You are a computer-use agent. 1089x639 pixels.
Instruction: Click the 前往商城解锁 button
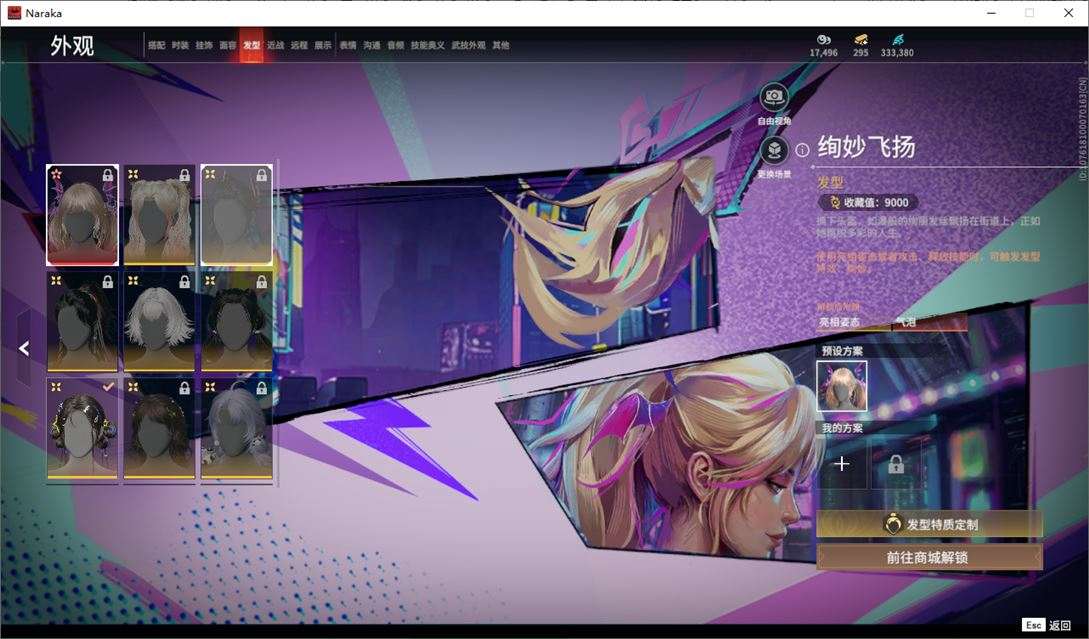coord(929,557)
